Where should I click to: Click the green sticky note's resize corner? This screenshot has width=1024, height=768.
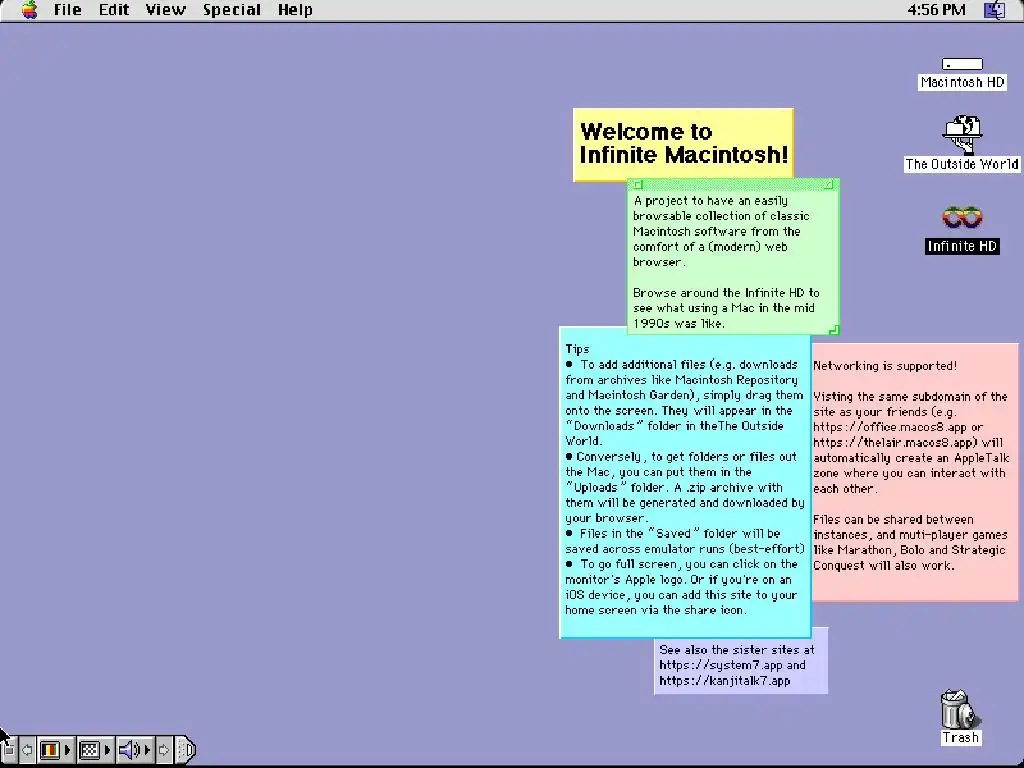[x=833, y=330]
